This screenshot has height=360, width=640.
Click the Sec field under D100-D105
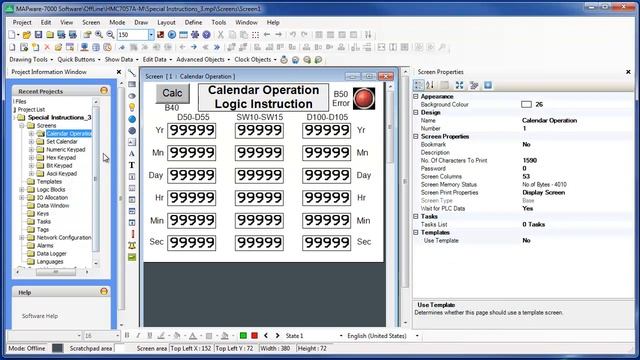[x=326, y=243]
